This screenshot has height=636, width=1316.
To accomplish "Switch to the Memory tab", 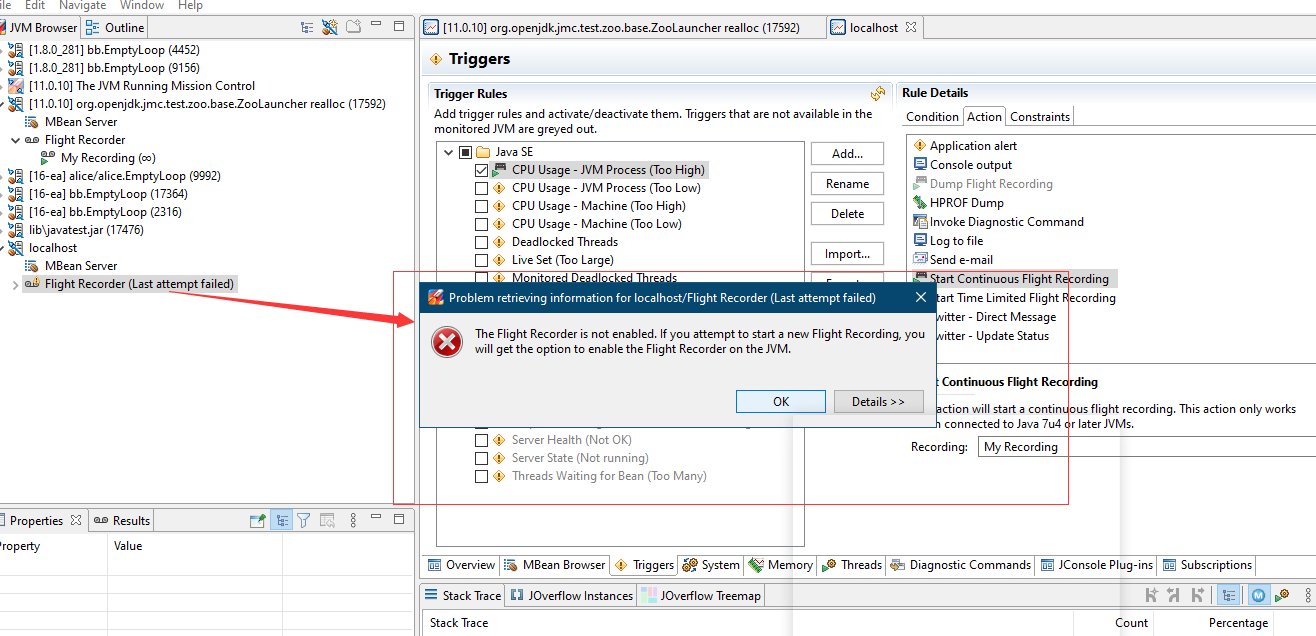I will click(780, 565).
